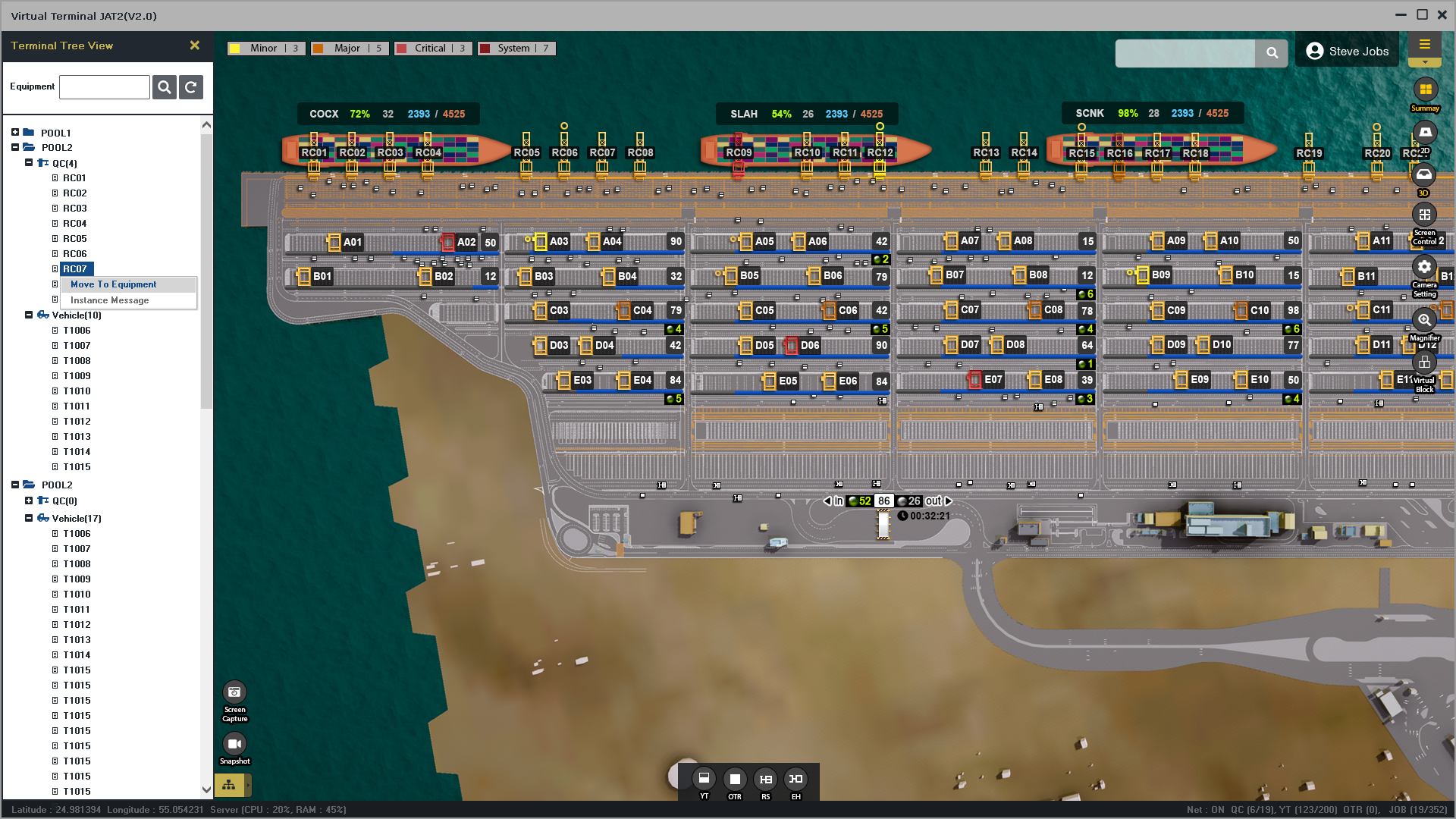Activate the Magnifier tool

[x=1424, y=320]
